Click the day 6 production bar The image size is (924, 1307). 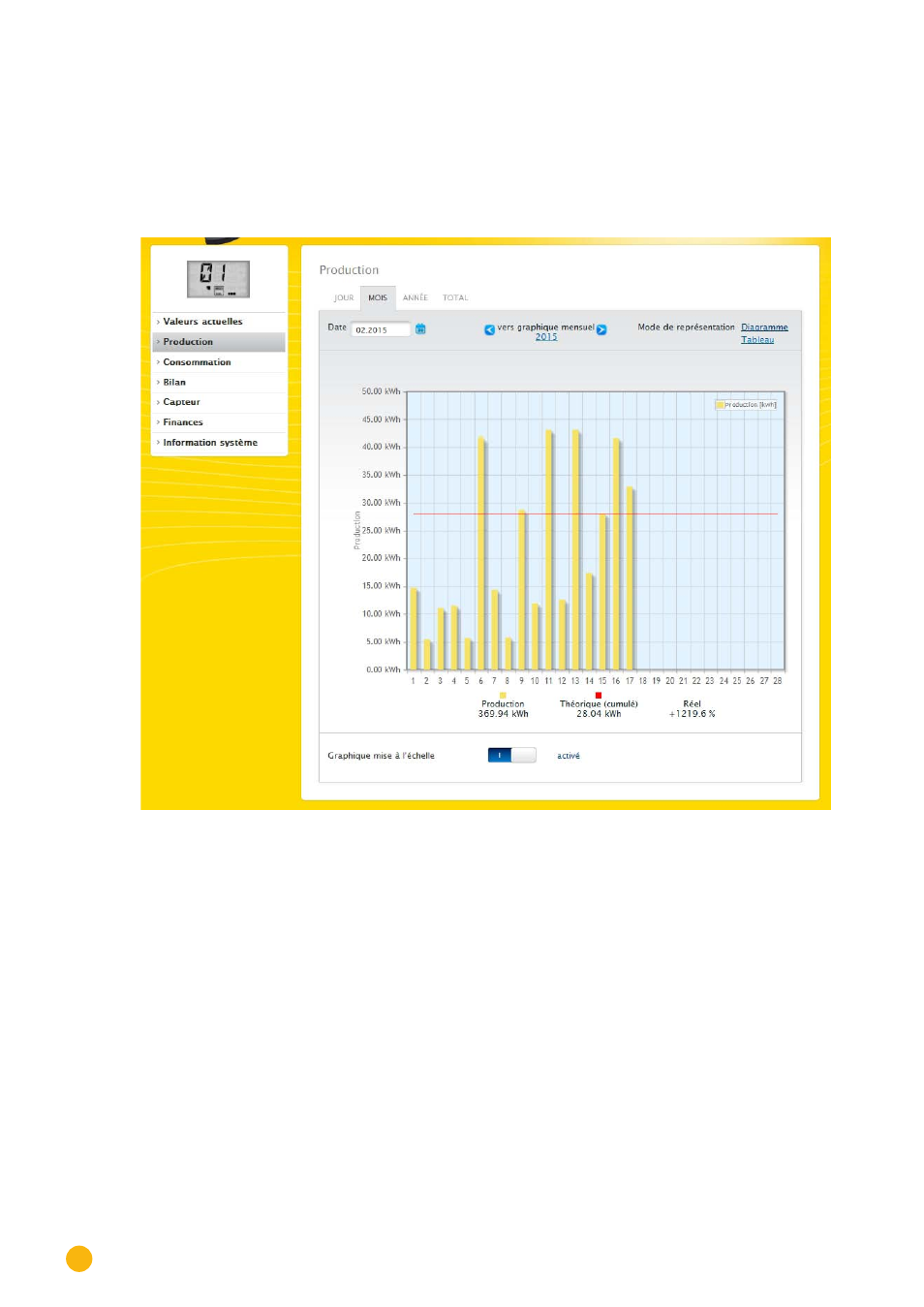pyautogui.click(x=481, y=553)
